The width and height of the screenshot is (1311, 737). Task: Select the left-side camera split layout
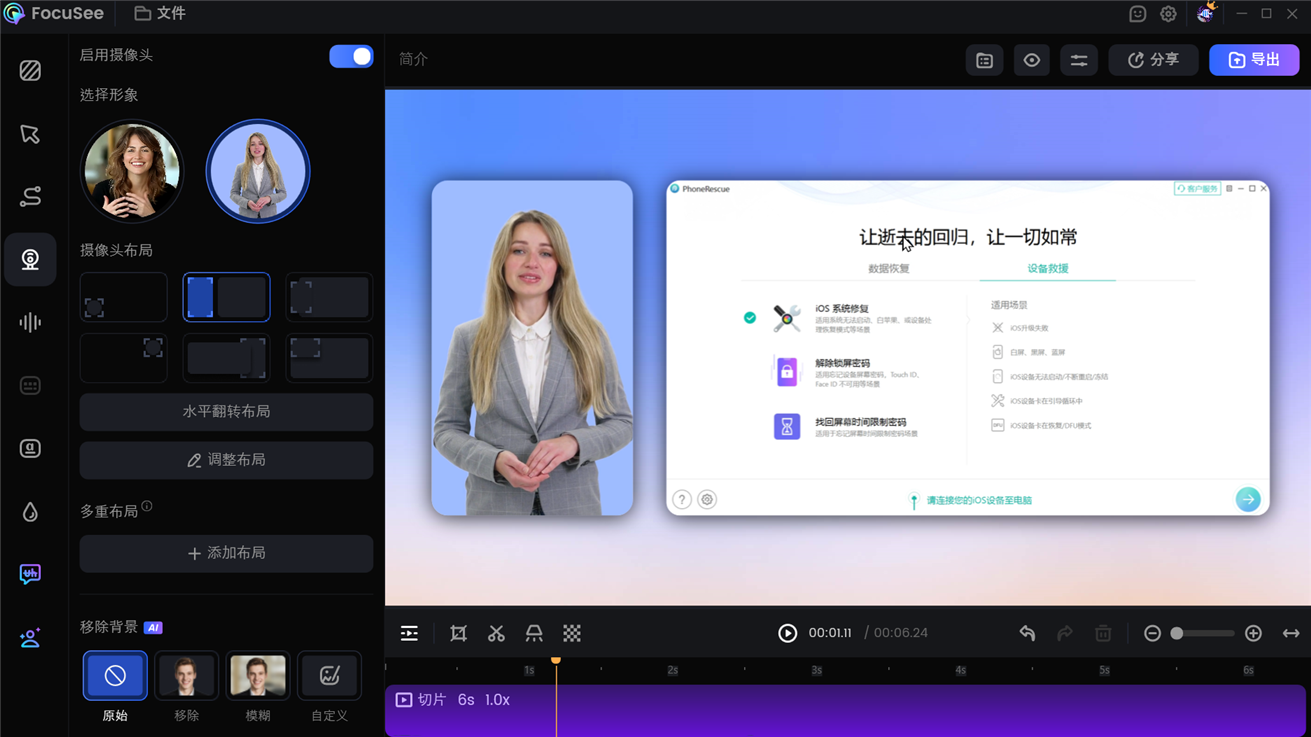tap(226, 297)
